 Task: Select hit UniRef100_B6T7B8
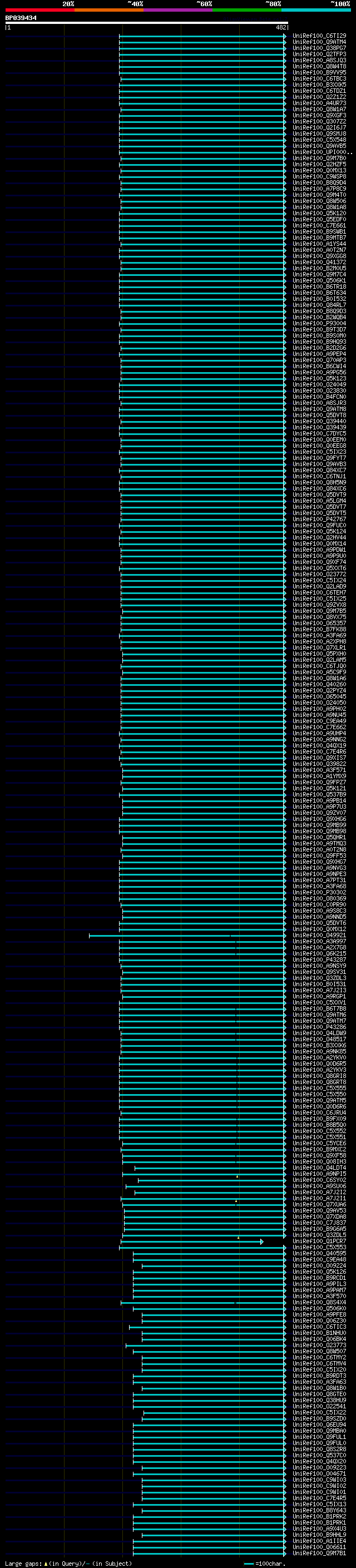click(319, 1009)
